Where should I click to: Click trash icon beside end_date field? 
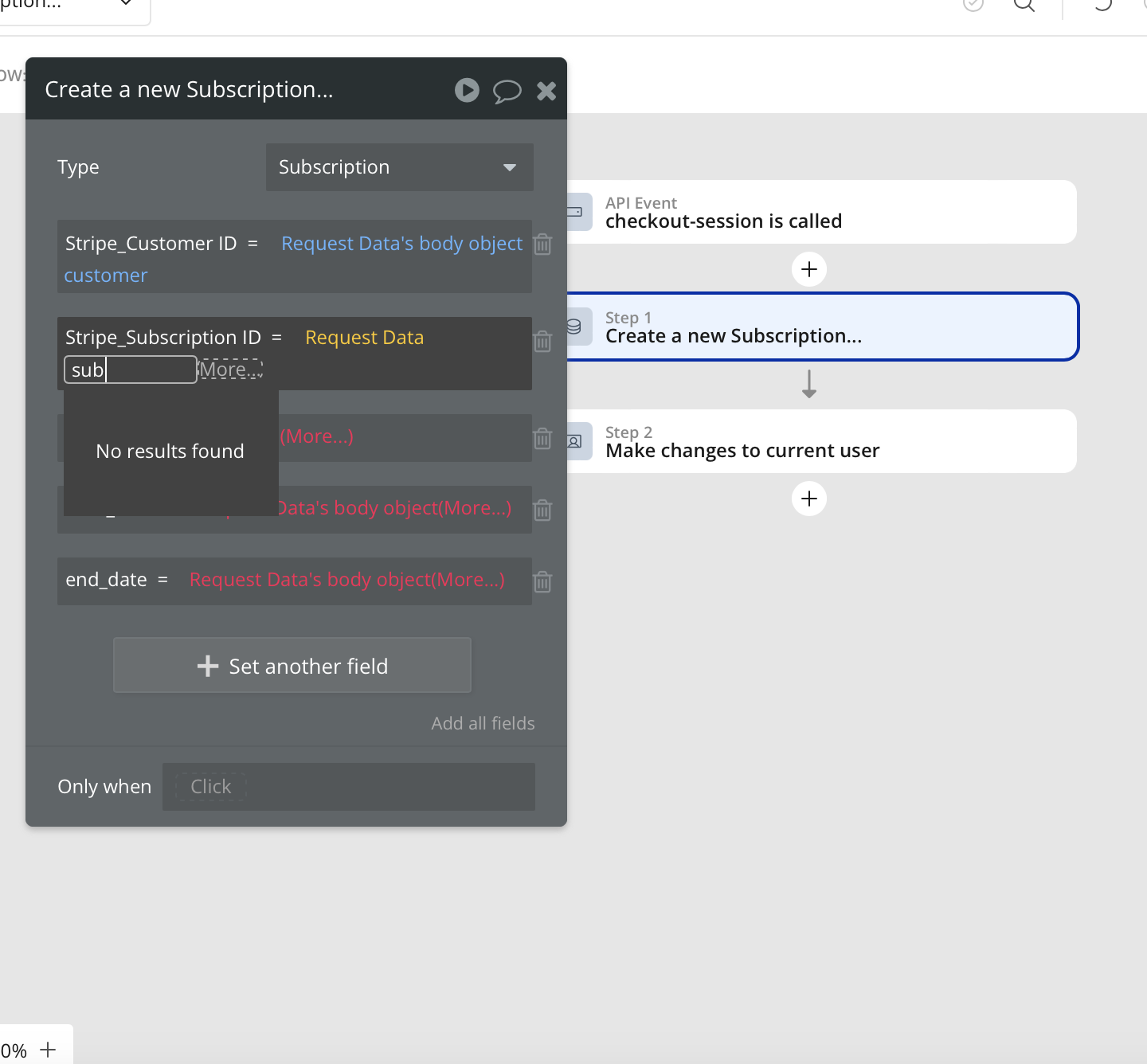pos(542,581)
